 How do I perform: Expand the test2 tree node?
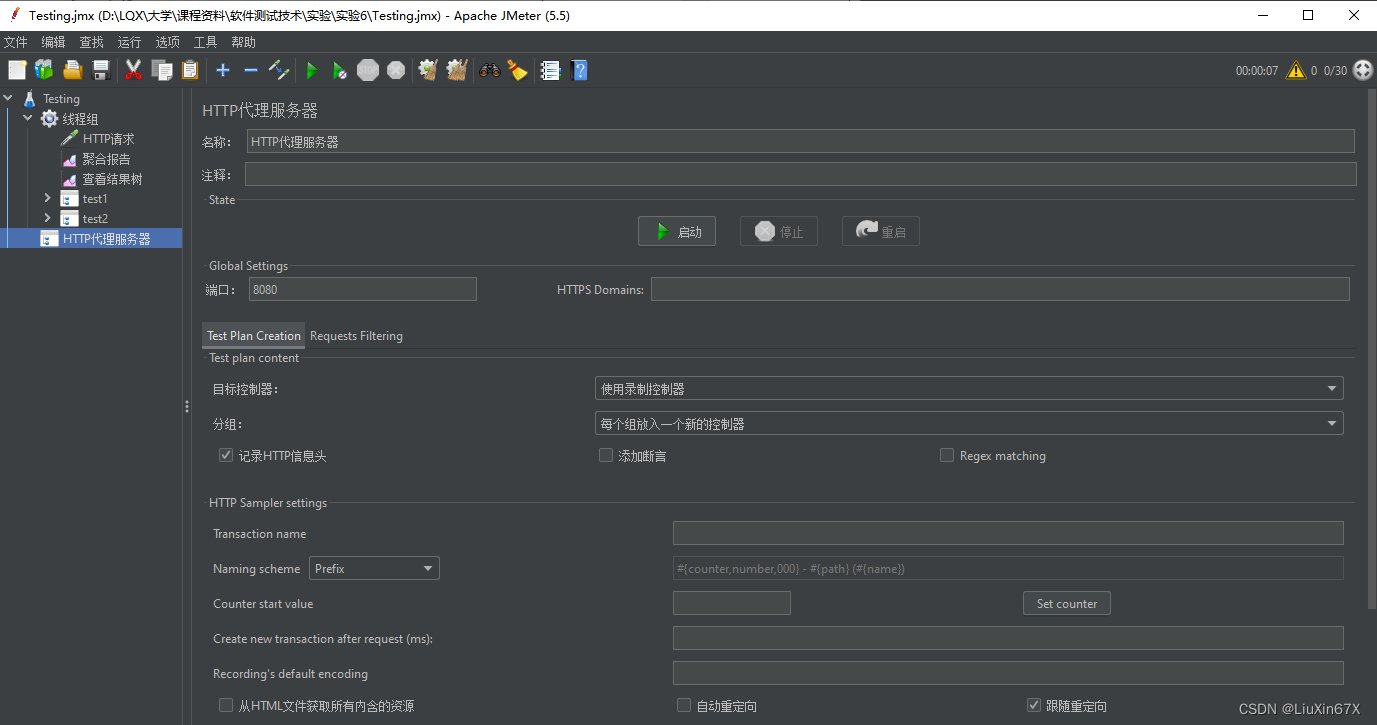pos(47,218)
